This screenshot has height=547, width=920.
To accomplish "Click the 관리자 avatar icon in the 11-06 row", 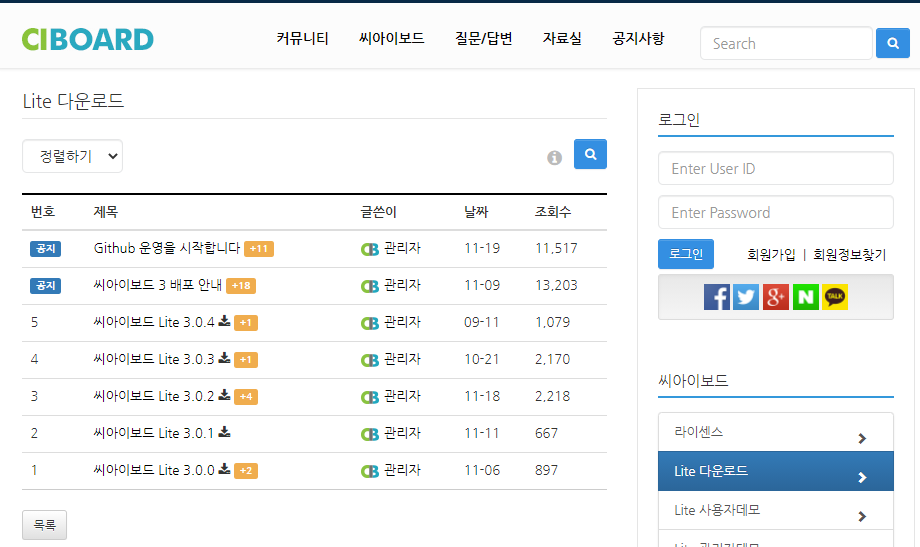I will tap(370, 471).
